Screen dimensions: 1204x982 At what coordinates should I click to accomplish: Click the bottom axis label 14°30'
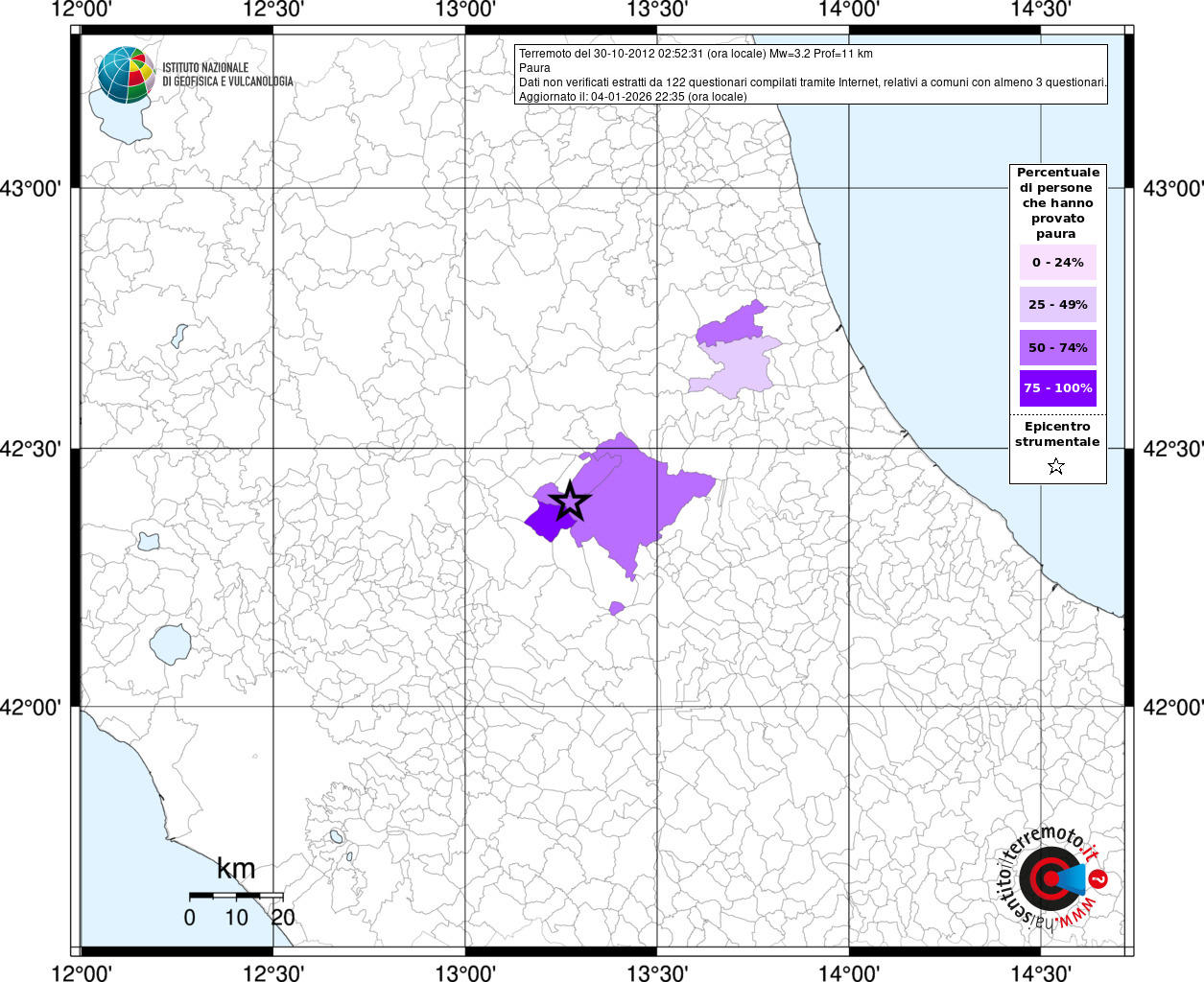click(x=1041, y=973)
